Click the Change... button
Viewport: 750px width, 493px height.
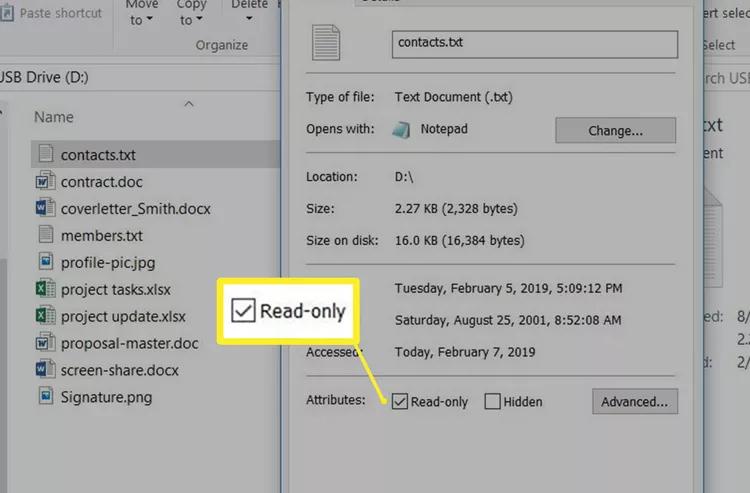(615, 131)
